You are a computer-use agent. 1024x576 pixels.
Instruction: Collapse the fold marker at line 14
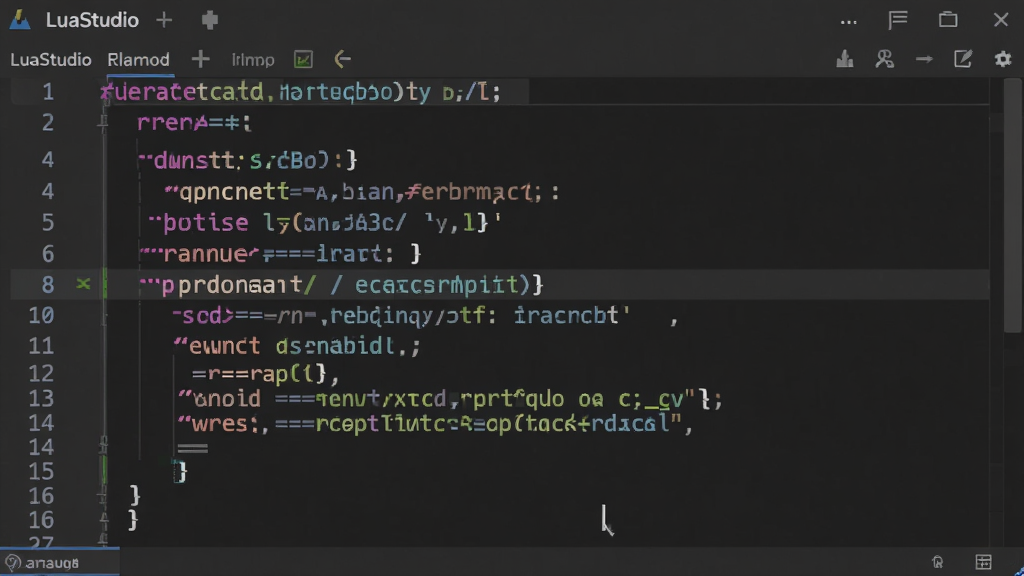(103, 447)
